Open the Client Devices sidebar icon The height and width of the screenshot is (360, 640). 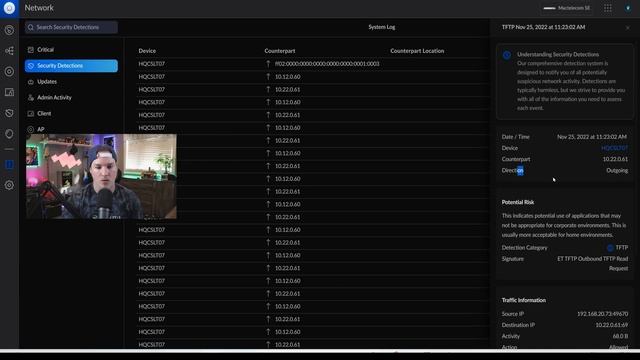coord(9,92)
